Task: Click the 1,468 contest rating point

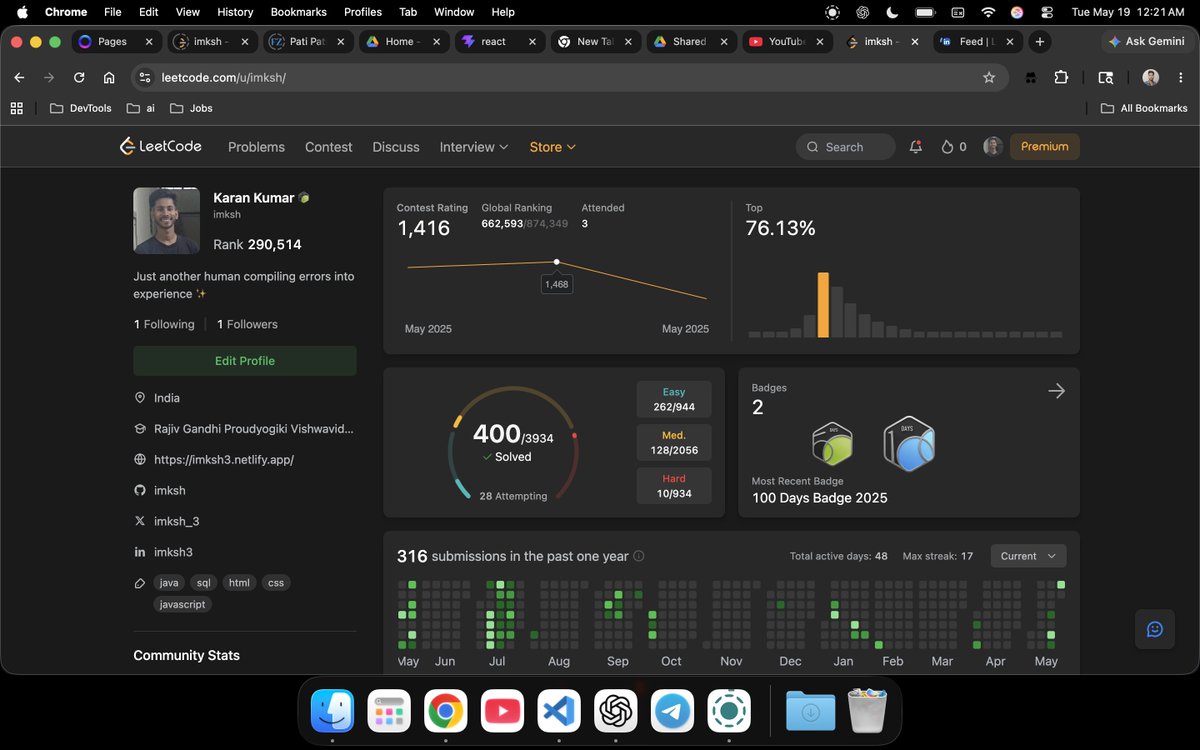Action: tap(556, 262)
